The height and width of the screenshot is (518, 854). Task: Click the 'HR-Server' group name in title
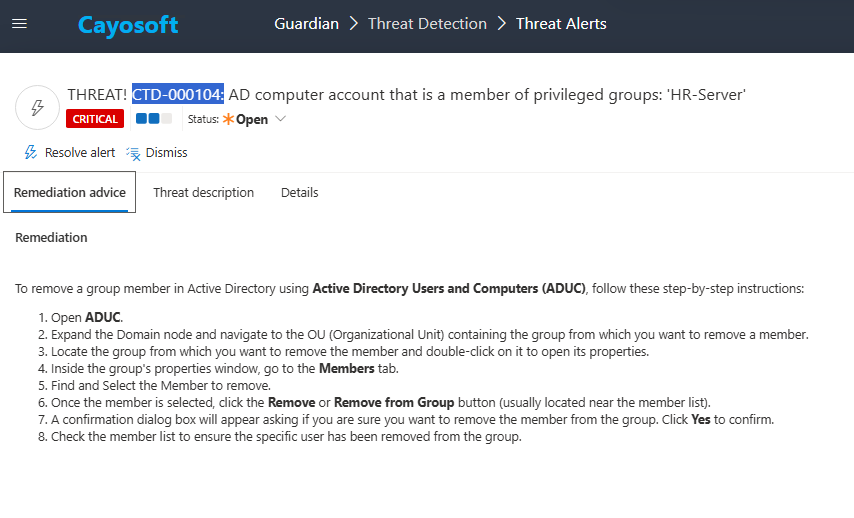(706, 94)
